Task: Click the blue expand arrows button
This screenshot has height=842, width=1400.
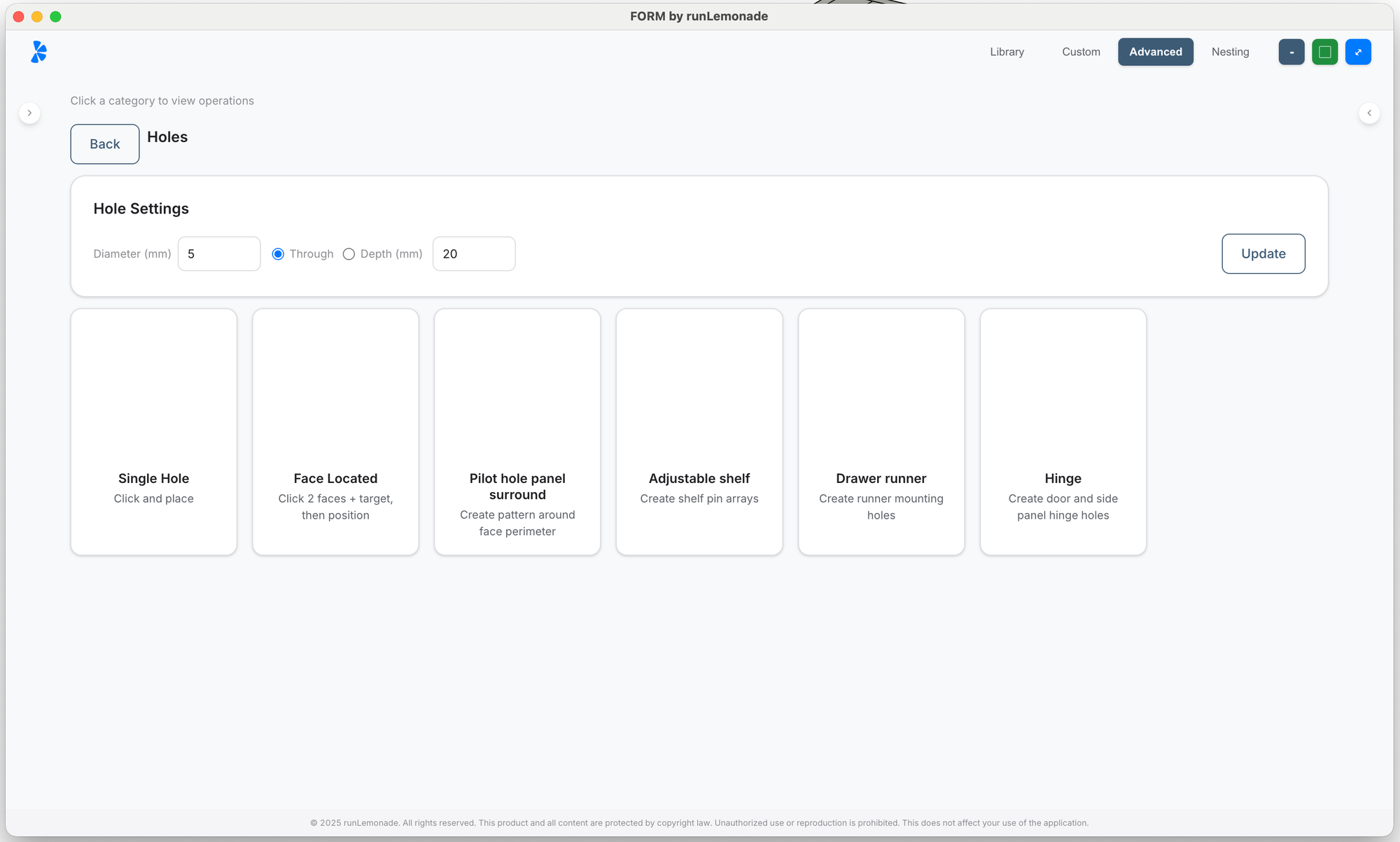Action: tap(1358, 52)
